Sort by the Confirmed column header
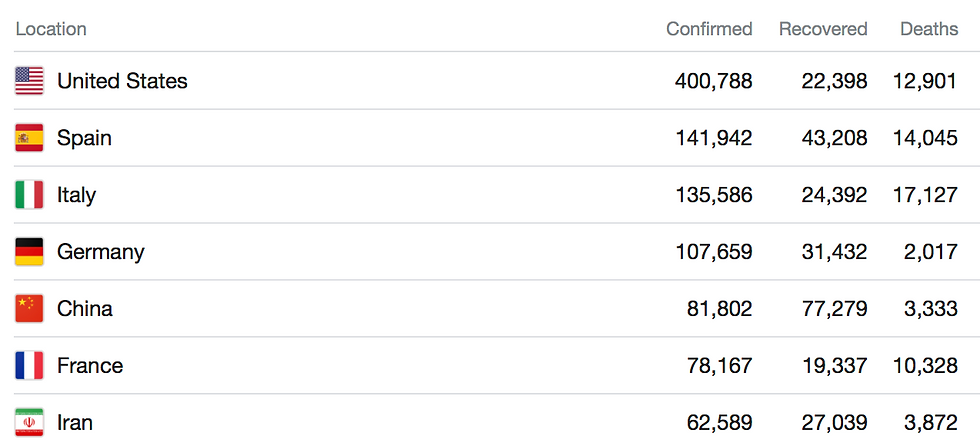 [x=709, y=29]
